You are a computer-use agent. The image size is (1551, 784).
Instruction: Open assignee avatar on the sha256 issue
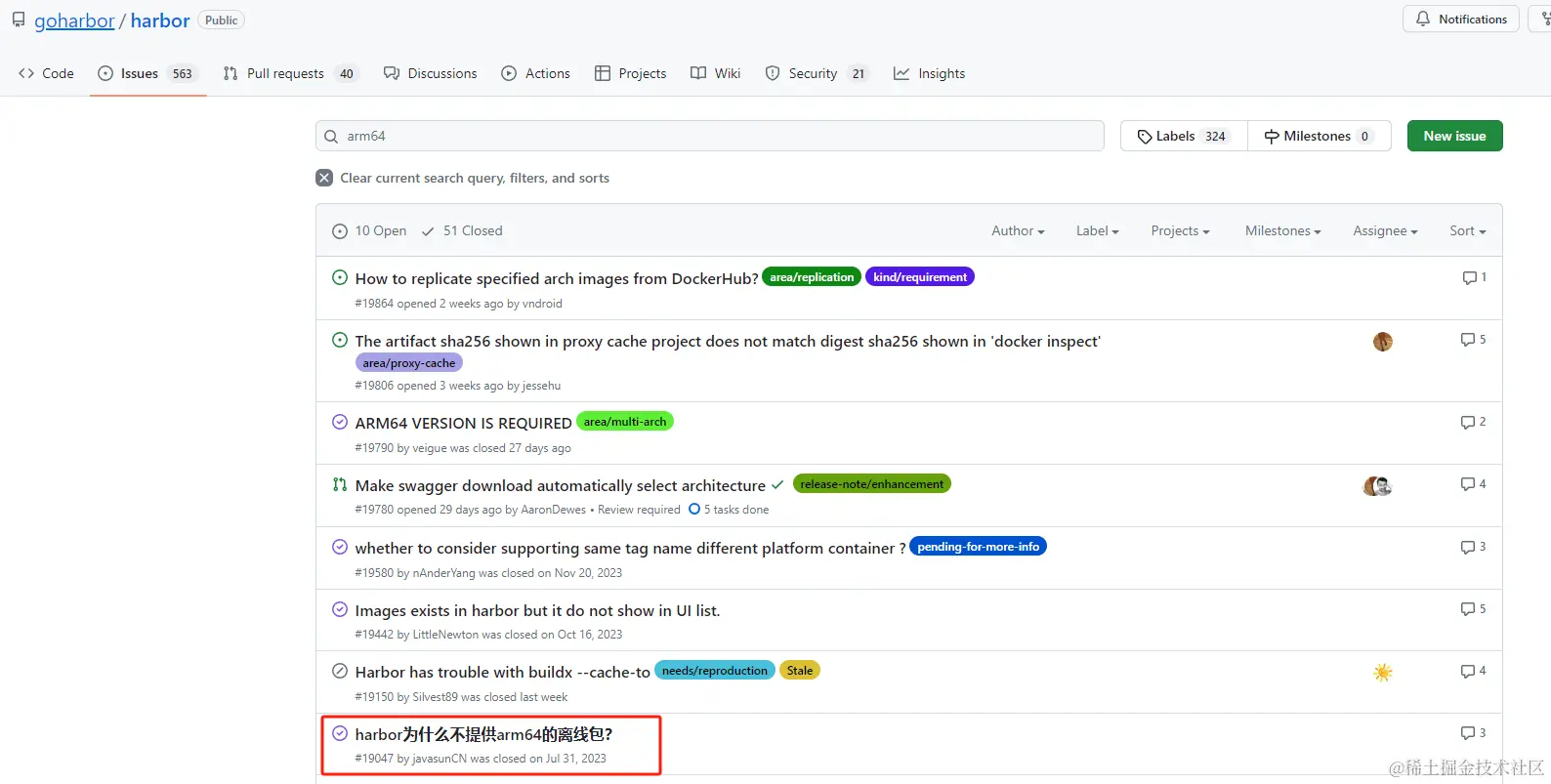(1383, 342)
